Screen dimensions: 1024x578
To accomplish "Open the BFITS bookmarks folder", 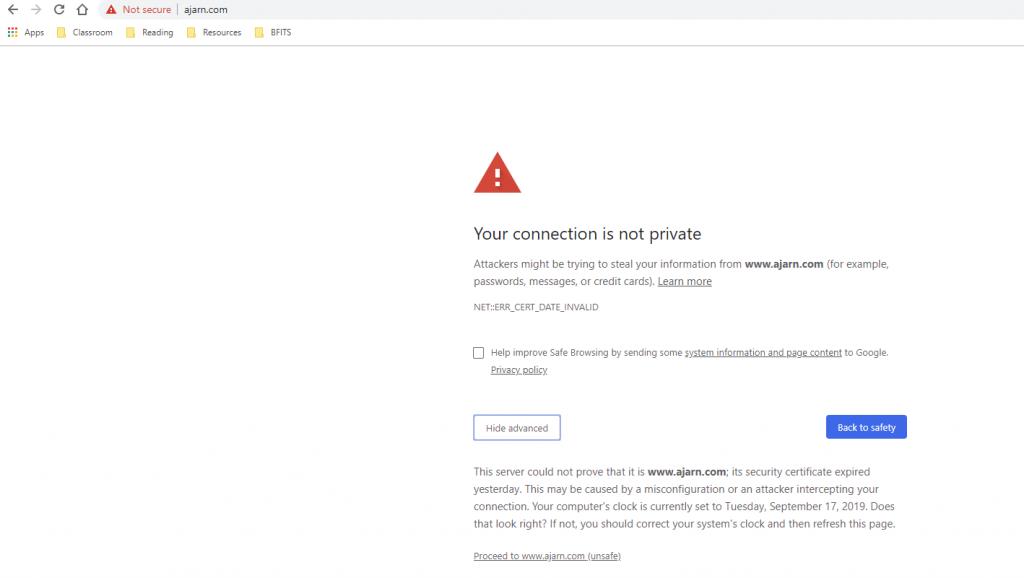I will [273, 32].
